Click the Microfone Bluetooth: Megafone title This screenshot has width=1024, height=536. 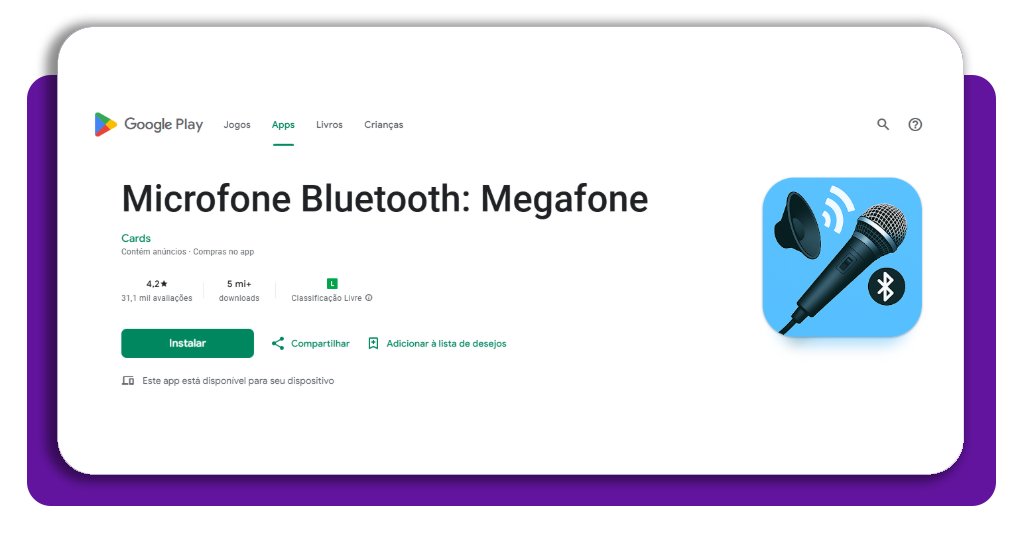pos(385,198)
